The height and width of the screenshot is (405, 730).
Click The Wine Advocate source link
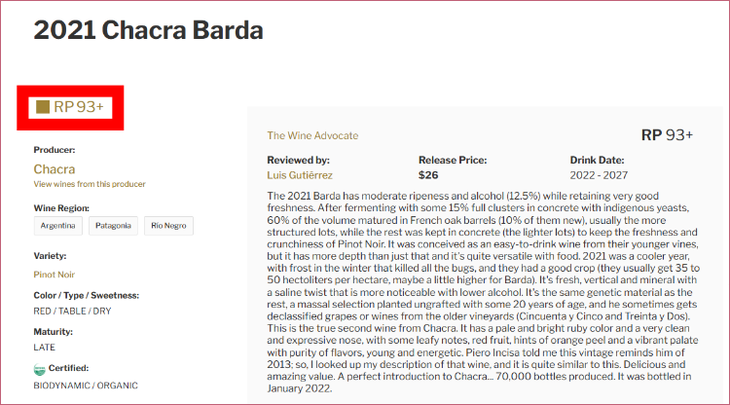coord(312,136)
